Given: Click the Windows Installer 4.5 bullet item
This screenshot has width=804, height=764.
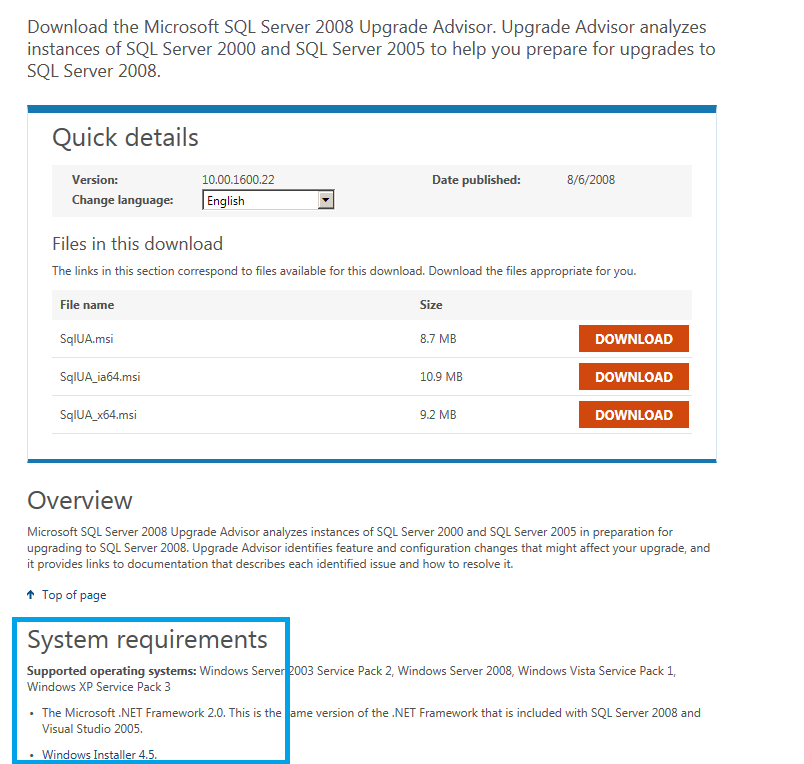Looking at the screenshot, I should click(100, 754).
